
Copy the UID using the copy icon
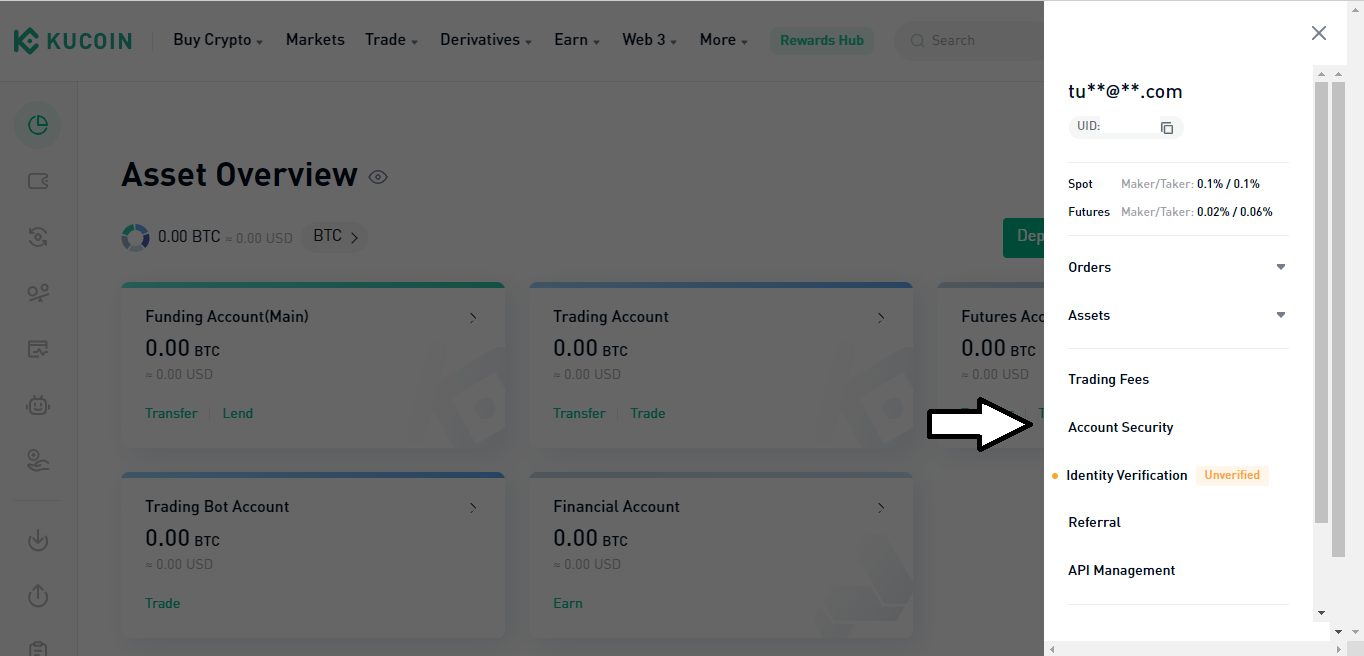tap(1166, 127)
